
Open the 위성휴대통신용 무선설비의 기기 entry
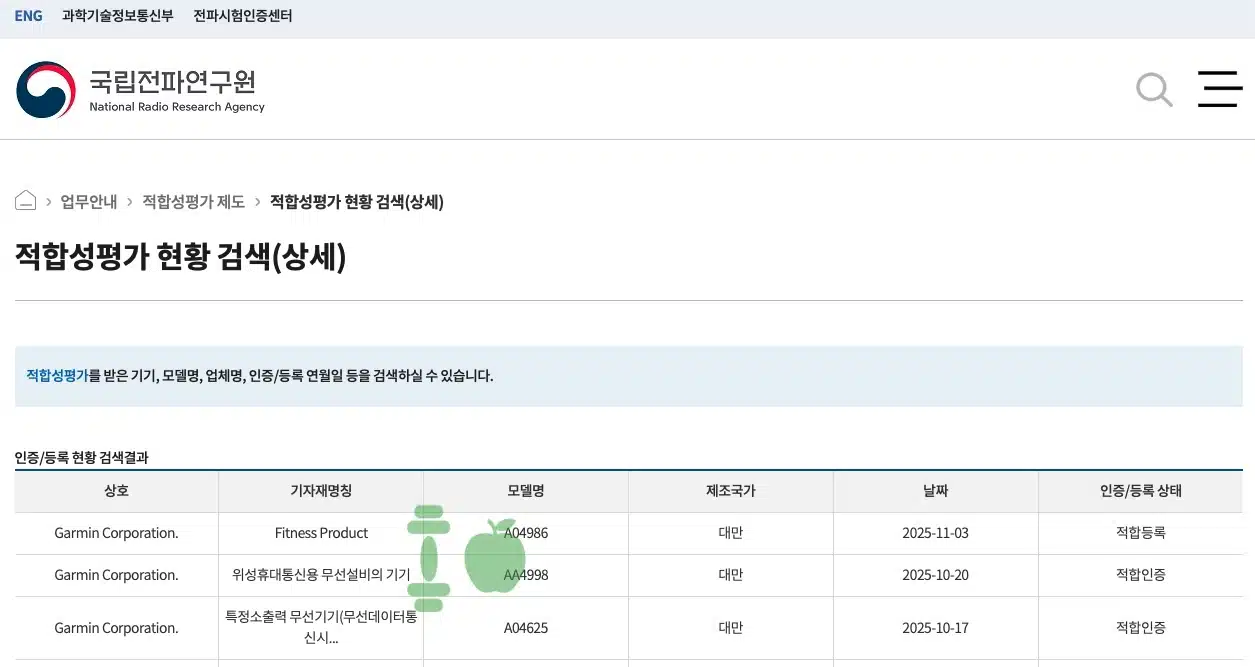(x=321, y=575)
